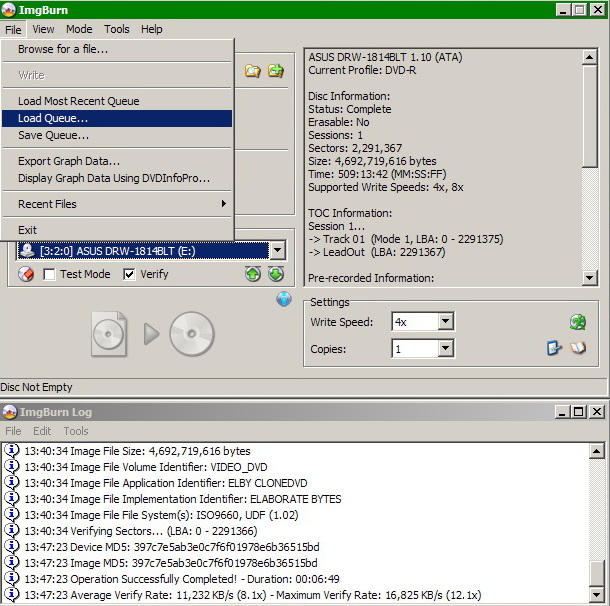This screenshot has width=610, height=606.
Task: Click the Current Profile: DVD-R line
Action: coord(362,70)
